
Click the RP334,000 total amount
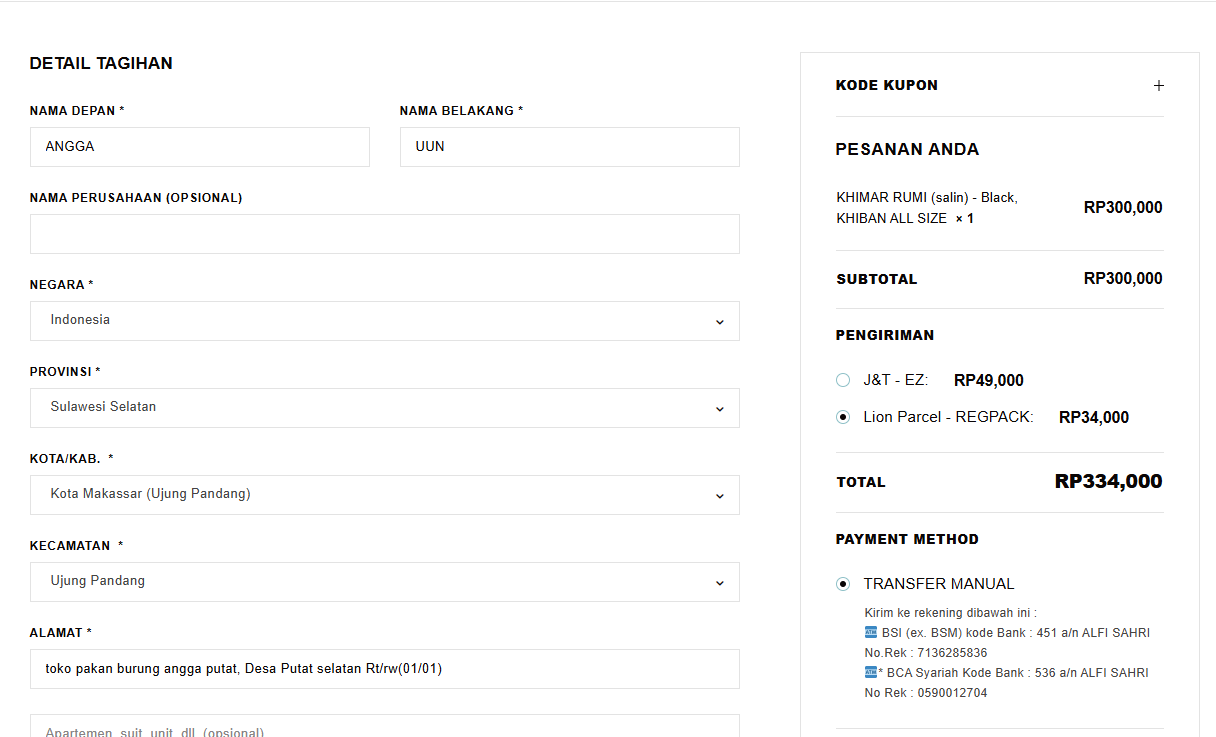[x=1108, y=482]
